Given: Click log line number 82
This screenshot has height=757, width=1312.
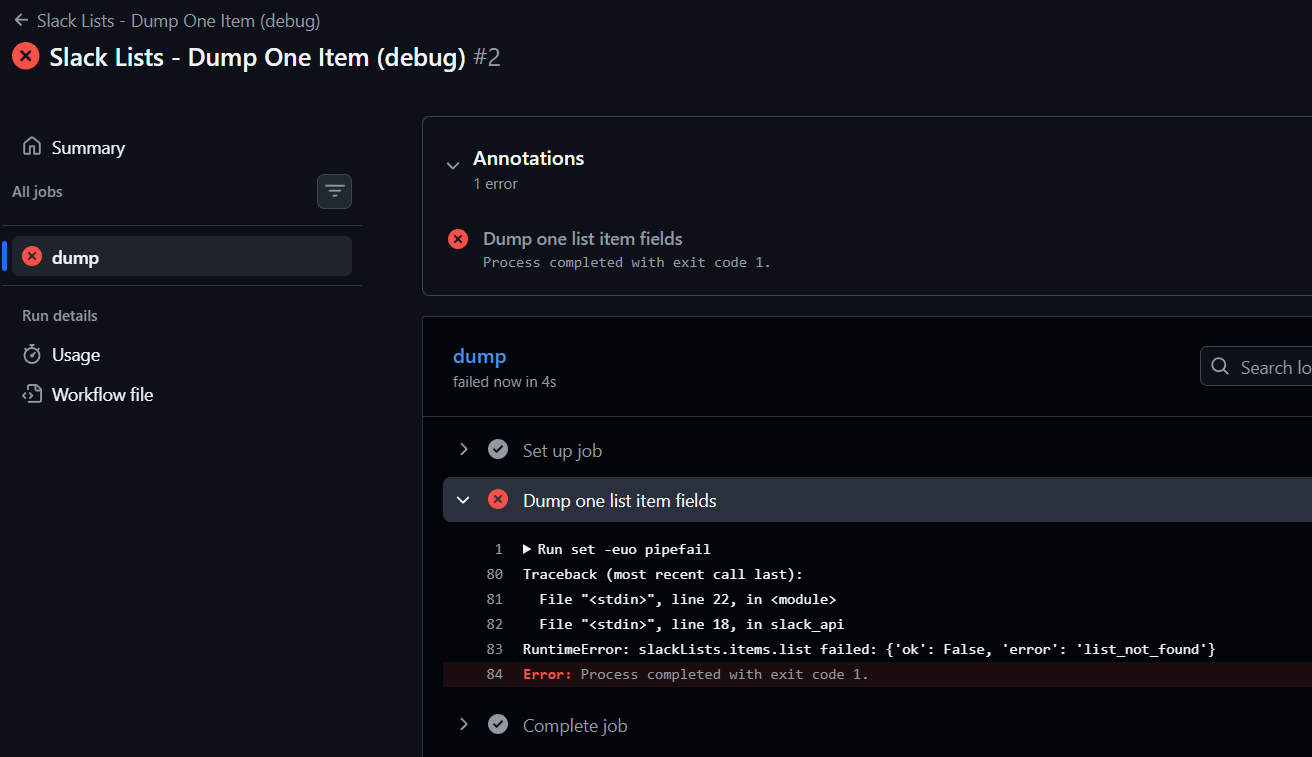Looking at the screenshot, I should click(495, 624).
